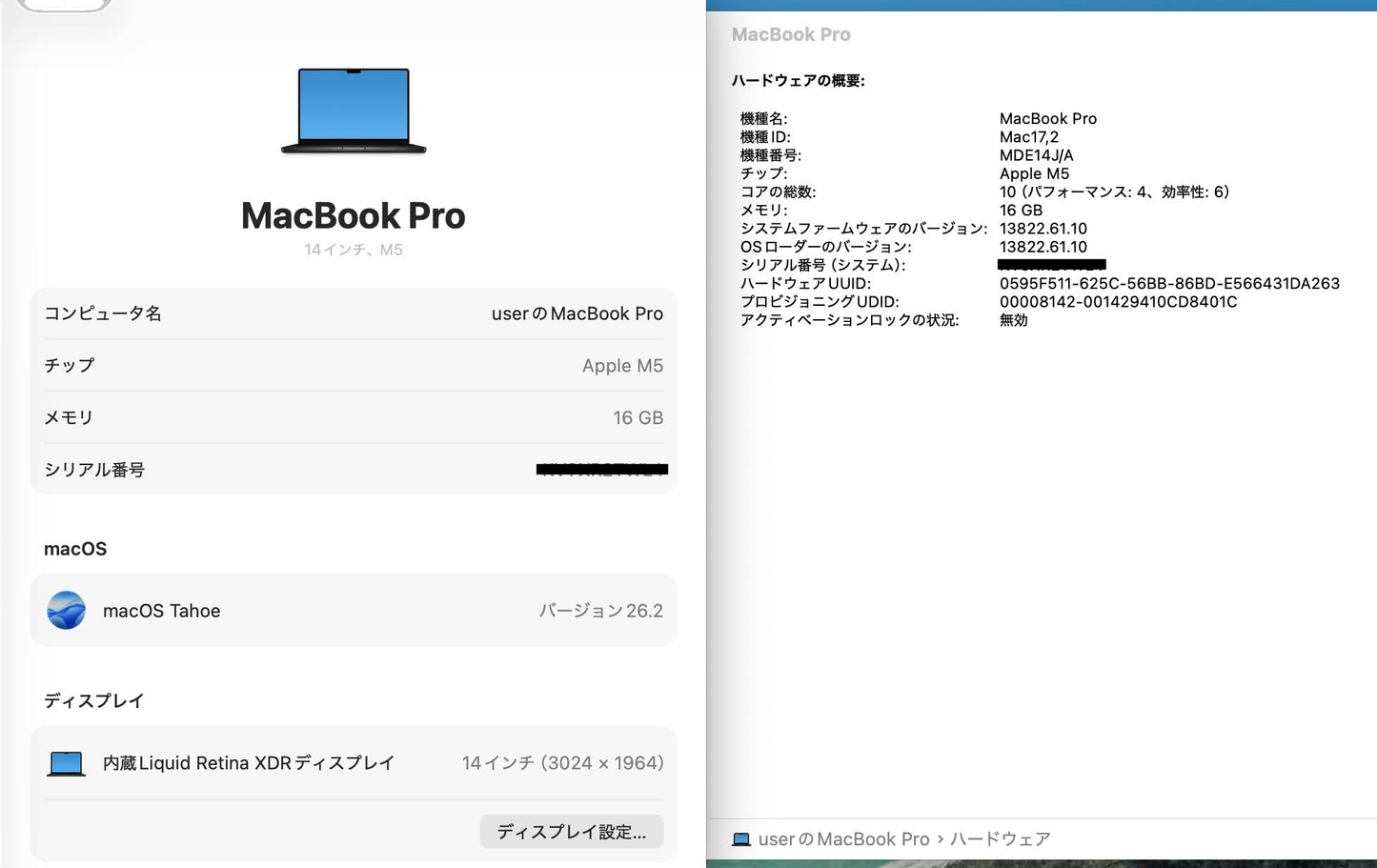Click the プロビジョニングUDID value
This screenshot has height=868, width=1377.
(x=1119, y=302)
